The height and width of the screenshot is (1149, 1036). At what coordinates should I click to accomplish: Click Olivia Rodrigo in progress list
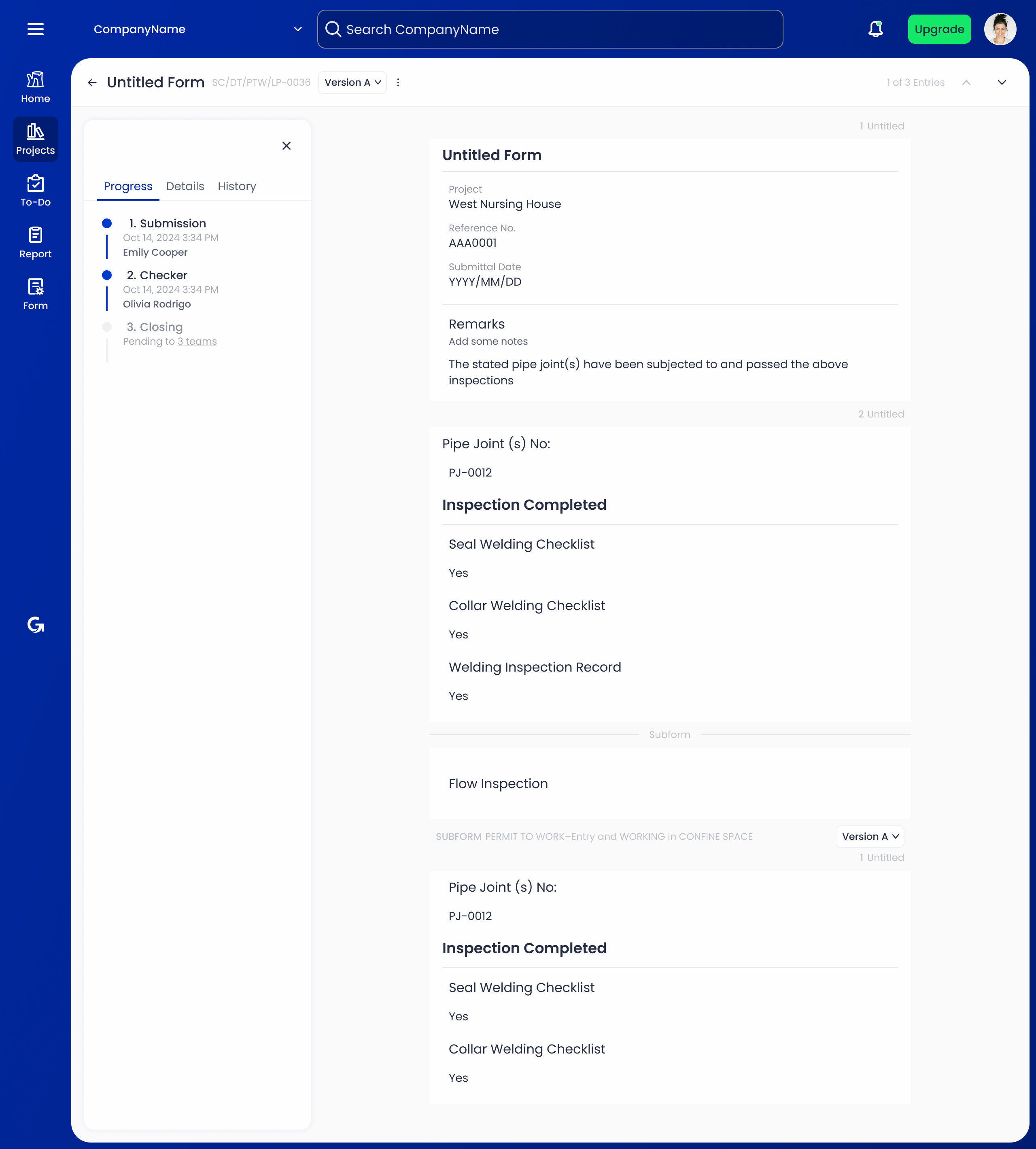(x=157, y=305)
